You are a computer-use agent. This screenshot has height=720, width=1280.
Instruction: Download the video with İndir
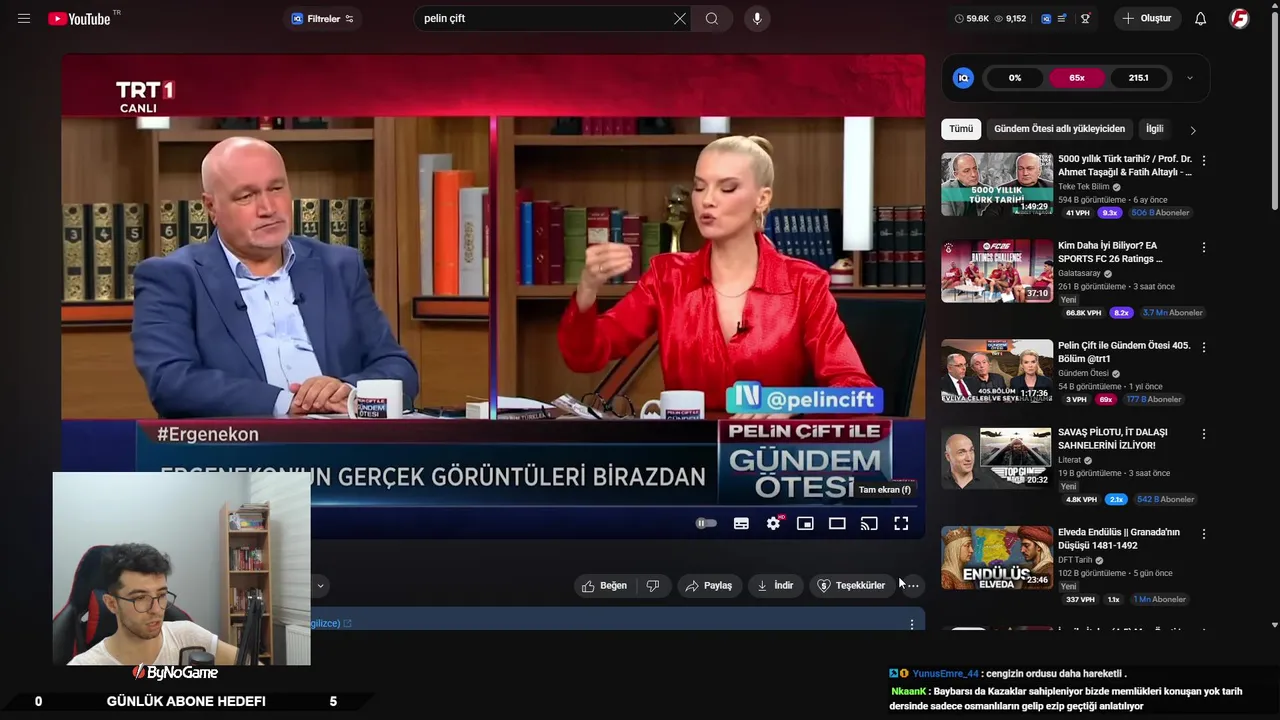click(x=775, y=586)
